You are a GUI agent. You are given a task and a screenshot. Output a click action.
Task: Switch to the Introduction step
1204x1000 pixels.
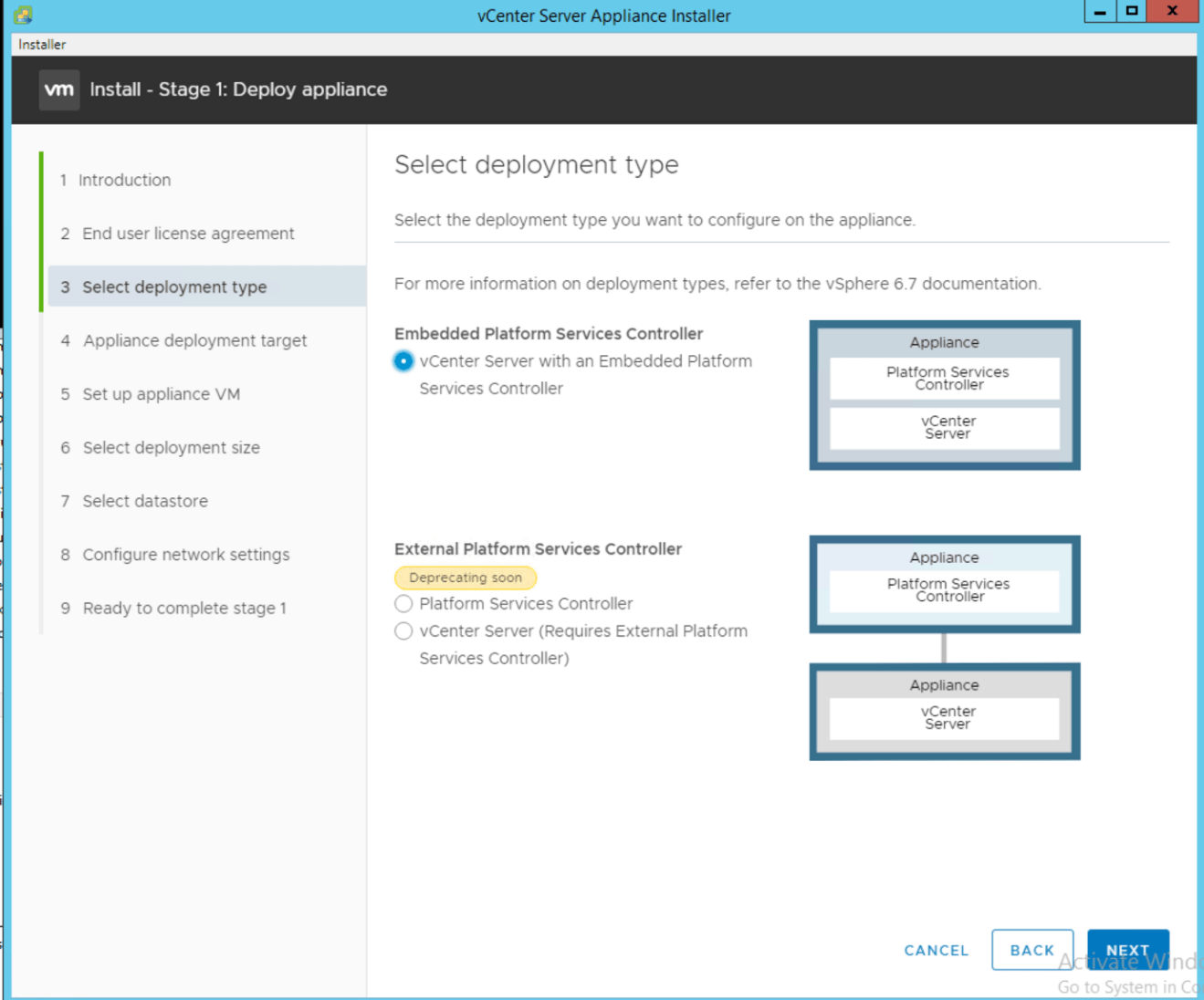pos(123,180)
